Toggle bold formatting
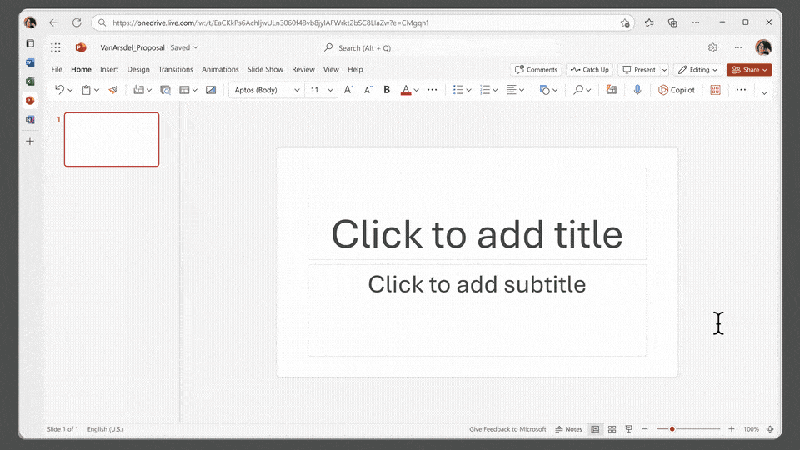This screenshot has height=450, width=800. tap(387, 90)
